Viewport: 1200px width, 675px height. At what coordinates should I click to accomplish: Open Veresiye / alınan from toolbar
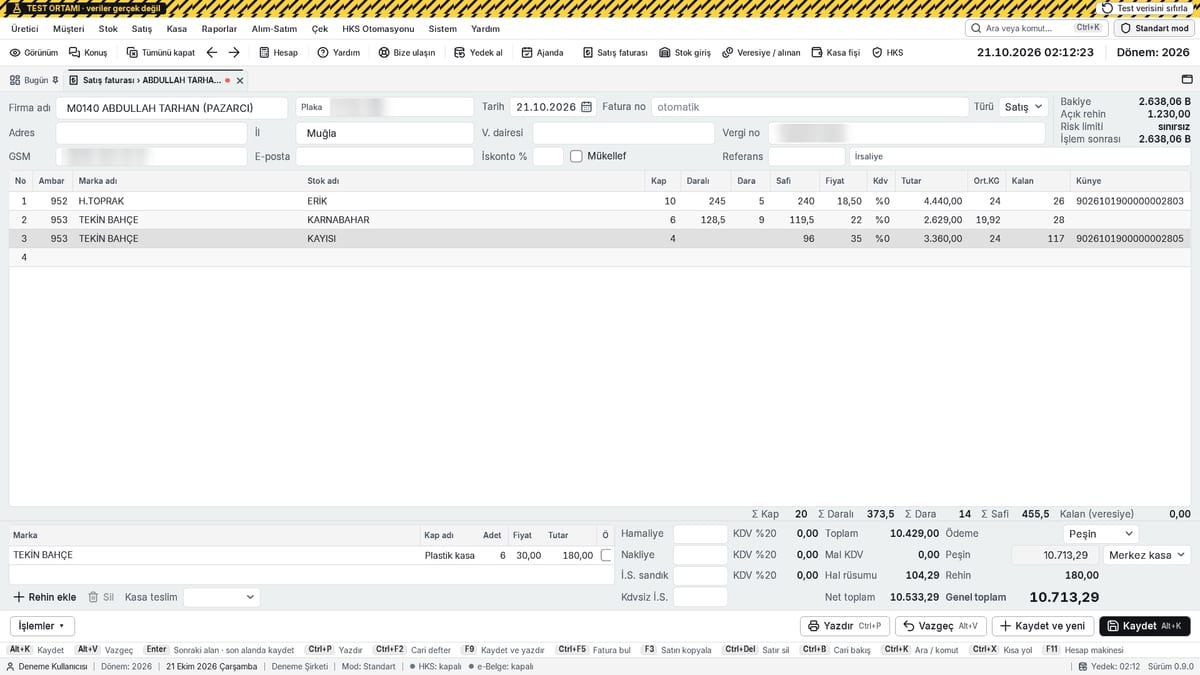(761, 52)
